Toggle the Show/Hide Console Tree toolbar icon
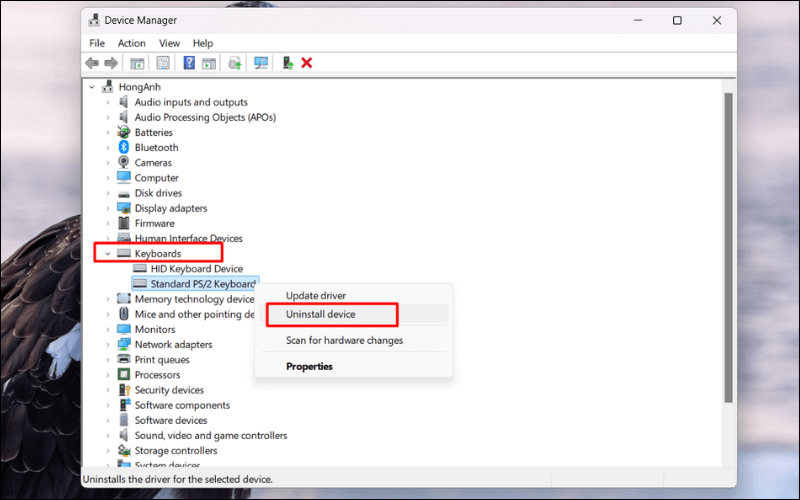The width and height of the screenshot is (800, 500). [137, 63]
